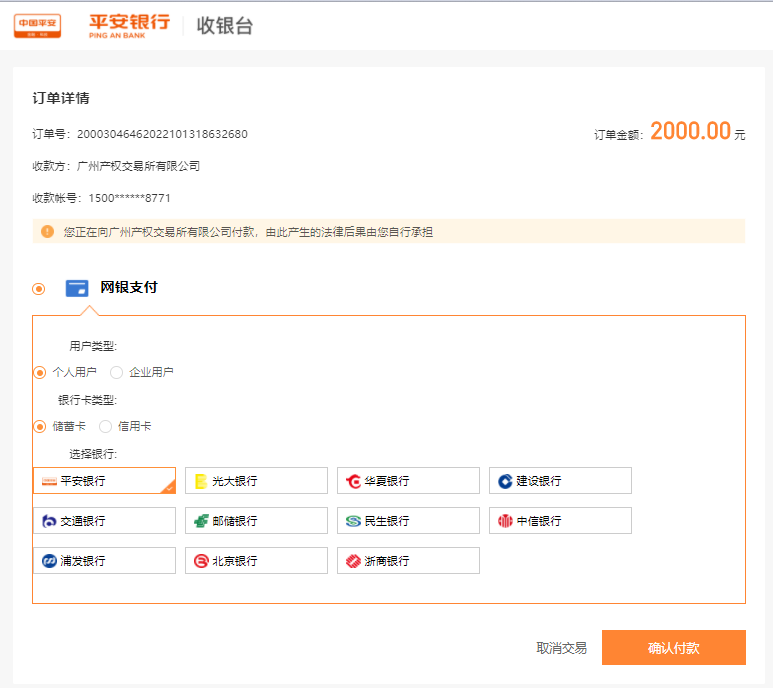Click the 收银台 page title
Viewport: 773px width, 688px height.
[225, 26]
